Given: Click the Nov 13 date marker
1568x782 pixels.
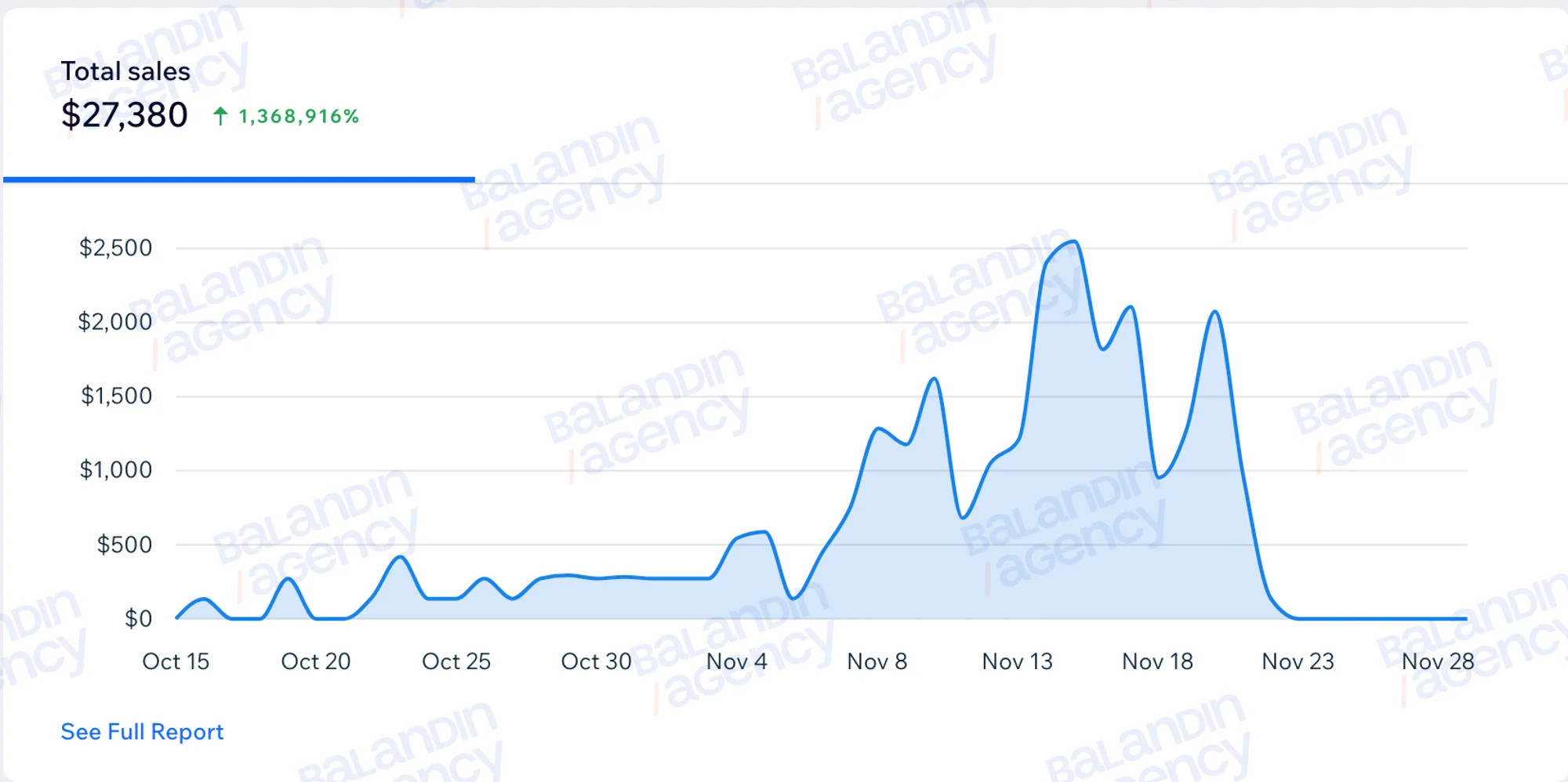Looking at the screenshot, I should click(1018, 661).
